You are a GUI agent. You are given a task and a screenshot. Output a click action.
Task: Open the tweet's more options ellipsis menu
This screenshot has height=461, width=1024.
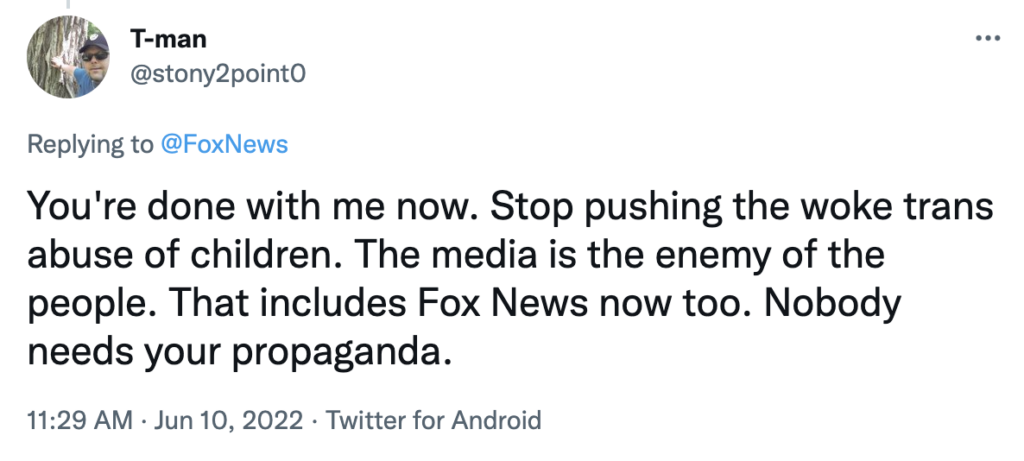(986, 38)
